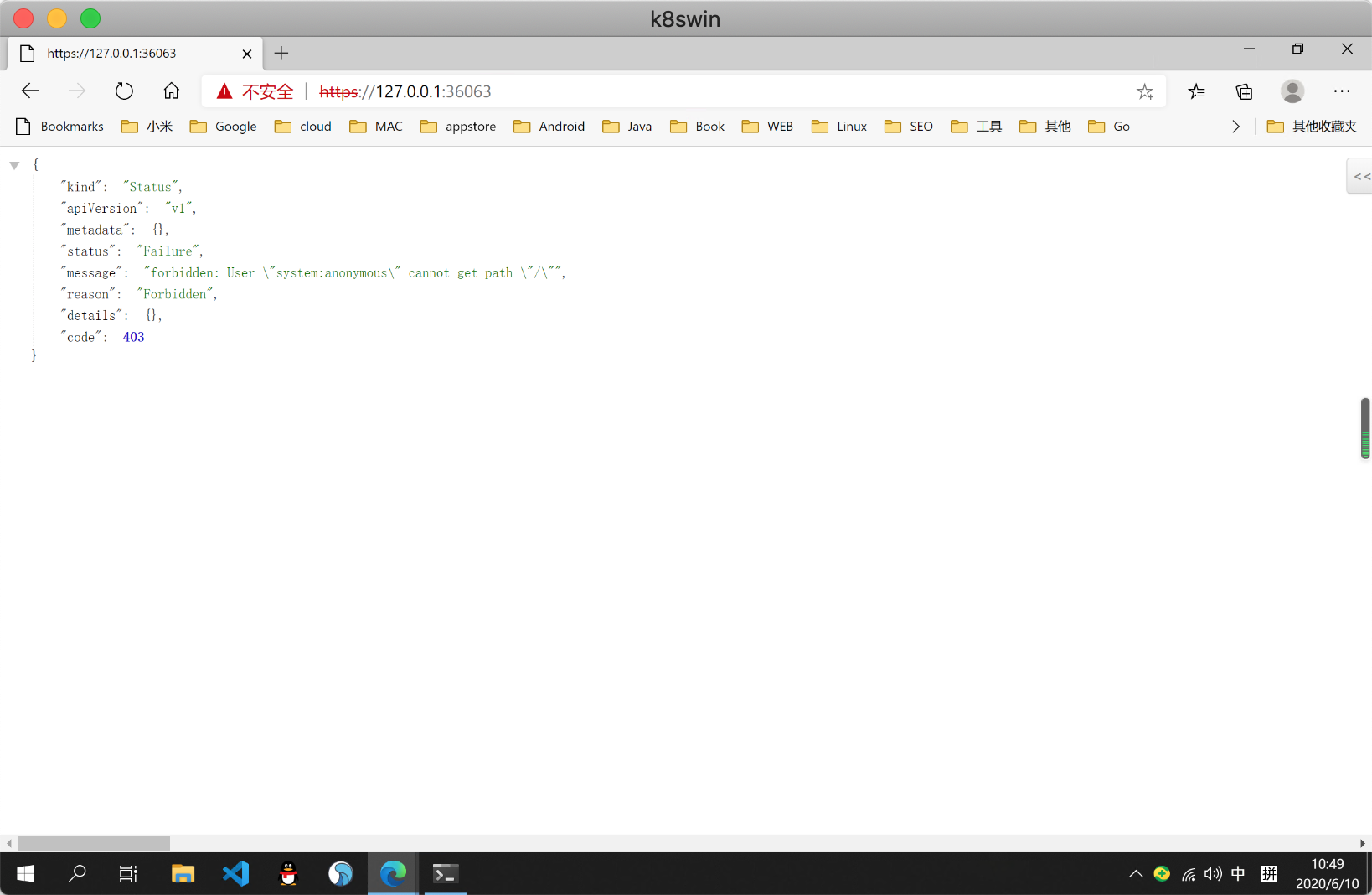Open File Explorer from taskbar

pyautogui.click(x=183, y=874)
